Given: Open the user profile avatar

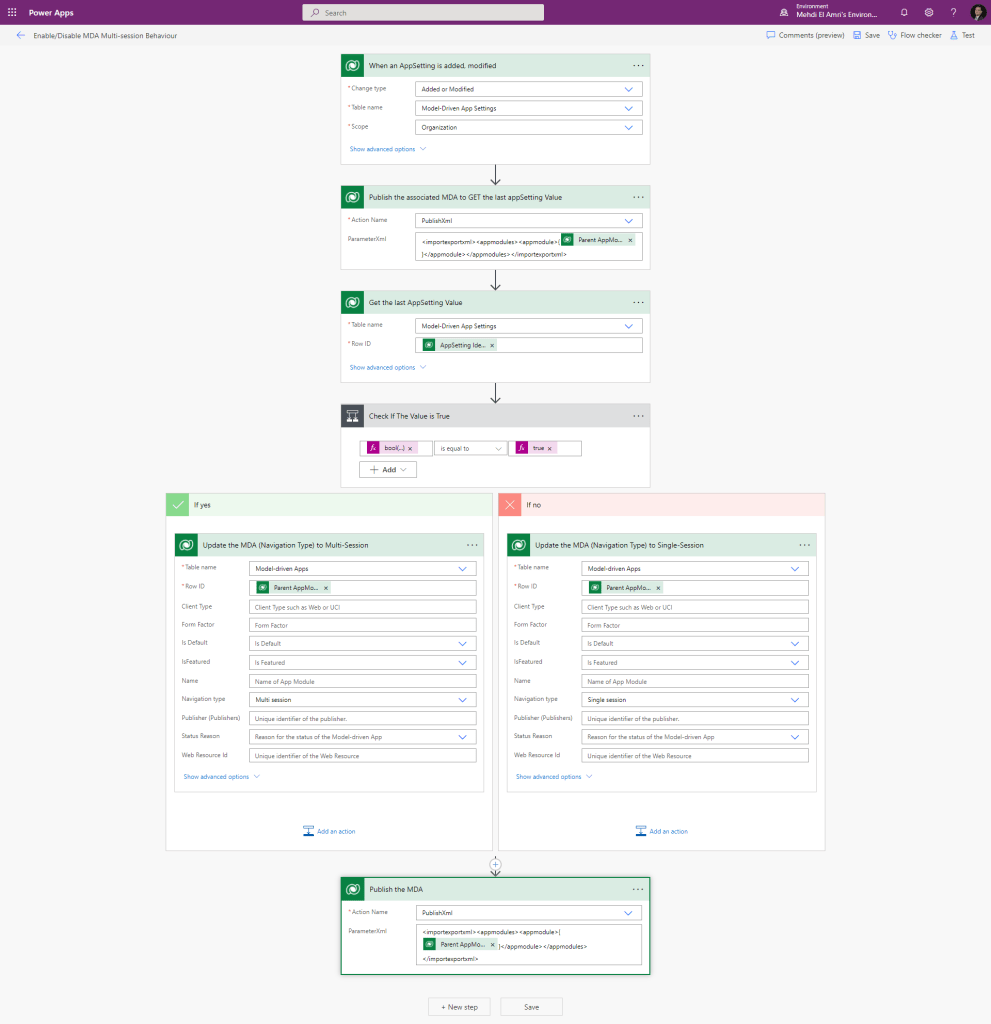Looking at the screenshot, I should coord(977,13).
